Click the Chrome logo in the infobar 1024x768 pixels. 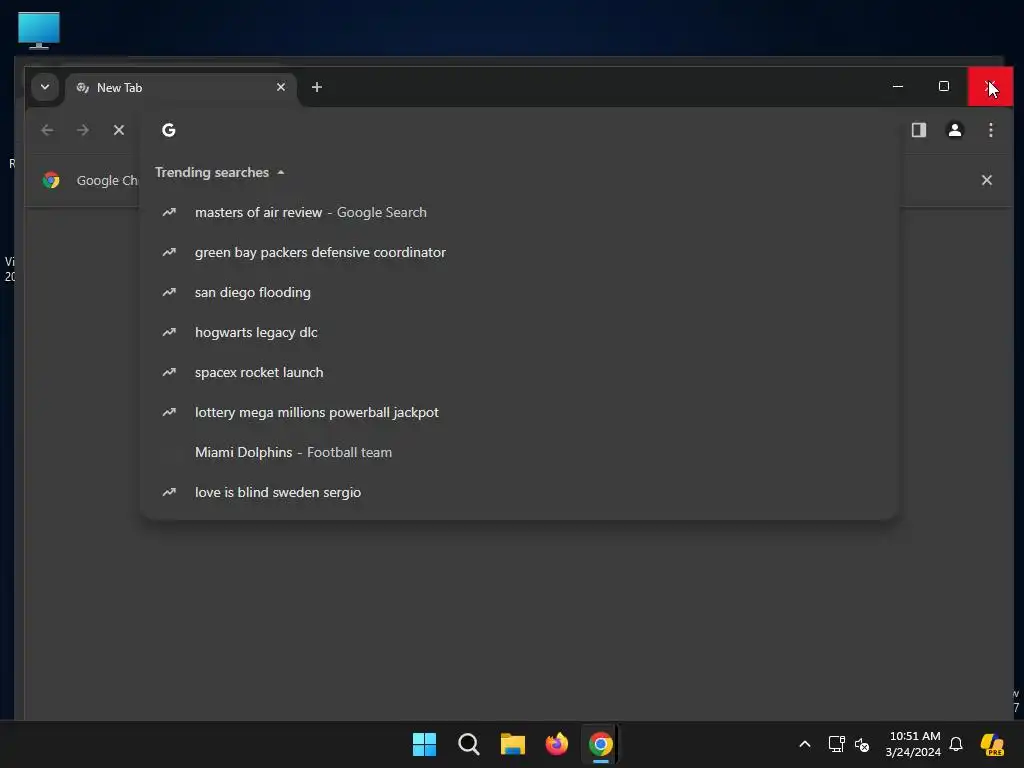pos(51,180)
